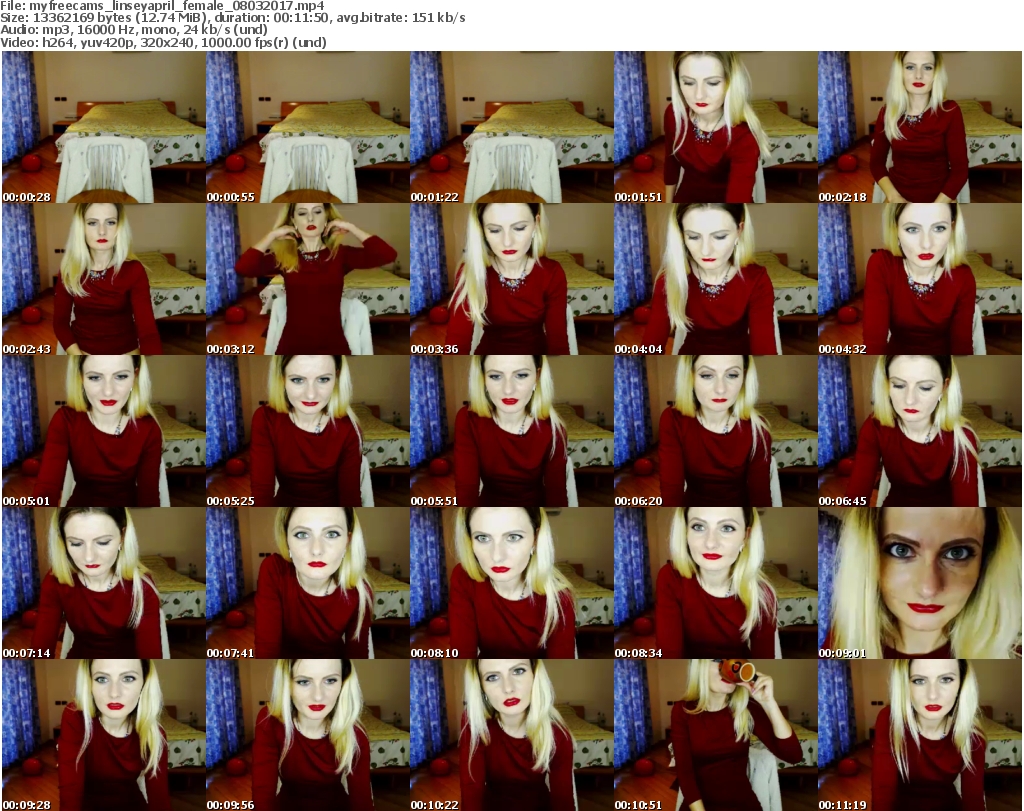Select the thumbnail stamped 00:00:28
The width and height of the screenshot is (1024, 811).
point(103,127)
